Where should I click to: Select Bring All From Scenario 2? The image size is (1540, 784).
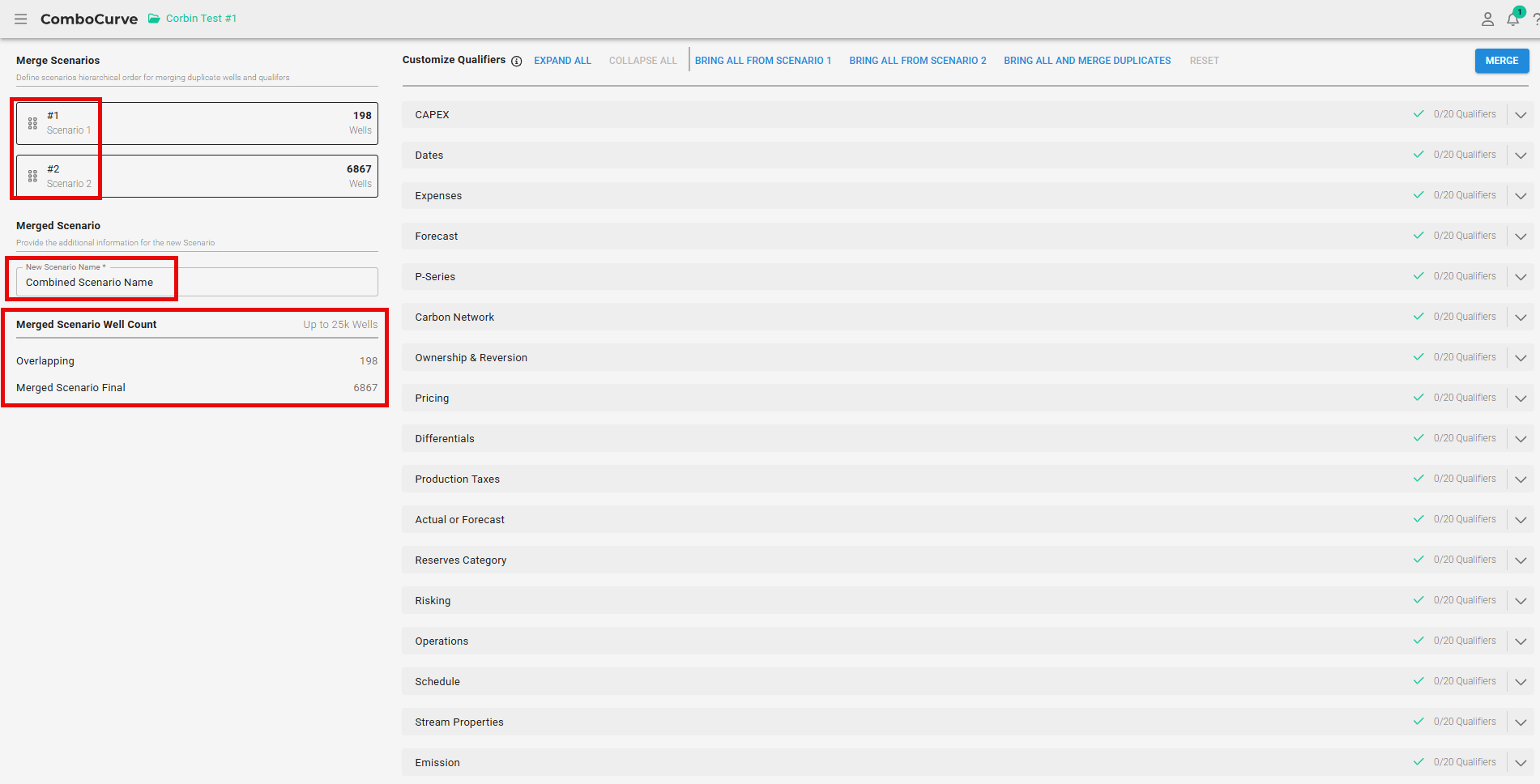pyautogui.click(x=917, y=61)
